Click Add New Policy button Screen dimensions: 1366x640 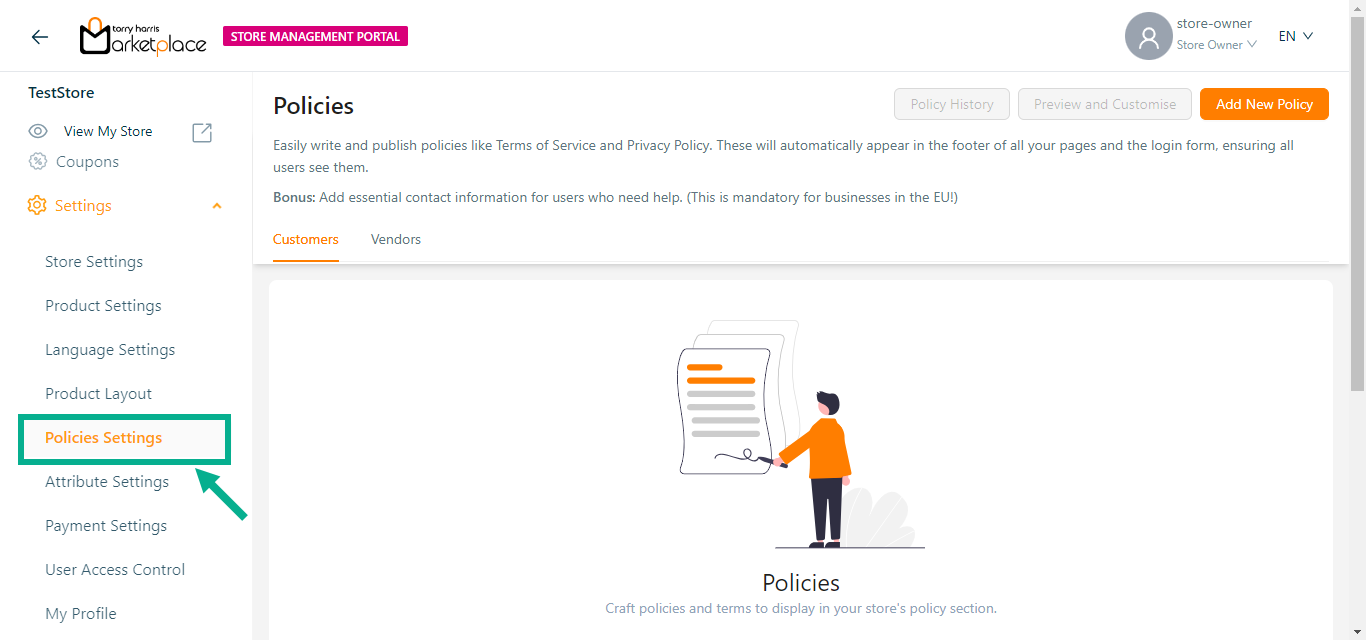tap(1264, 104)
